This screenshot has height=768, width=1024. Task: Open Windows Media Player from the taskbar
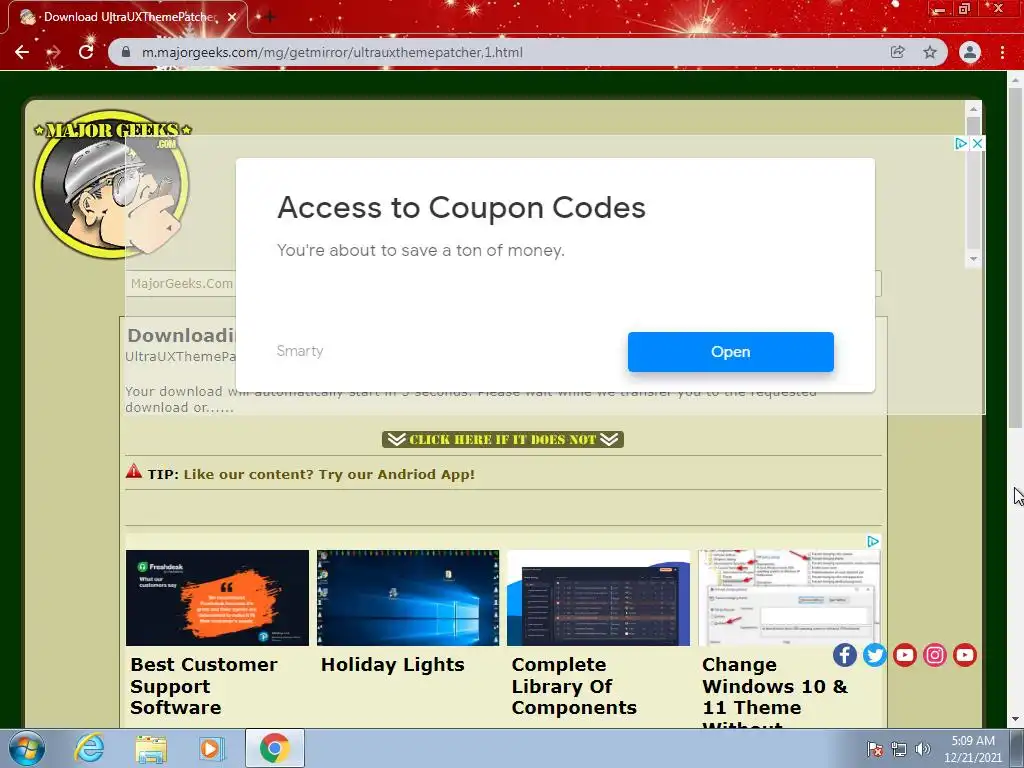(212, 748)
